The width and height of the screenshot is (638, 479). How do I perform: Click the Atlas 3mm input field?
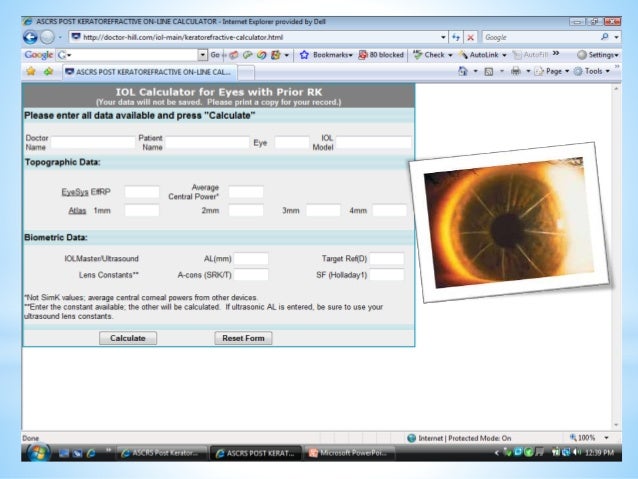[x=323, y=210]
